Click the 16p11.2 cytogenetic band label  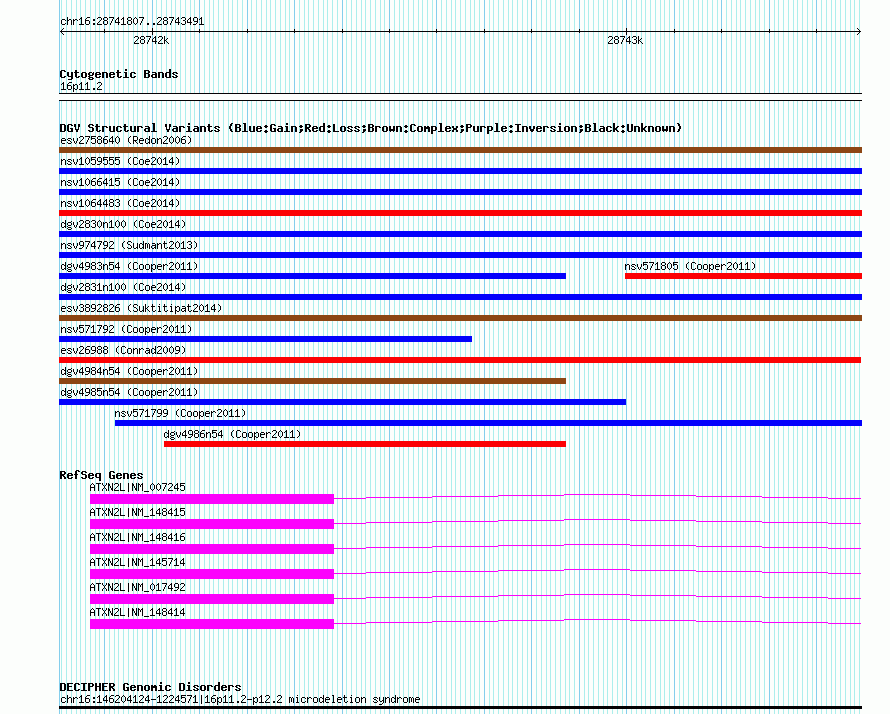click(81, 86)
